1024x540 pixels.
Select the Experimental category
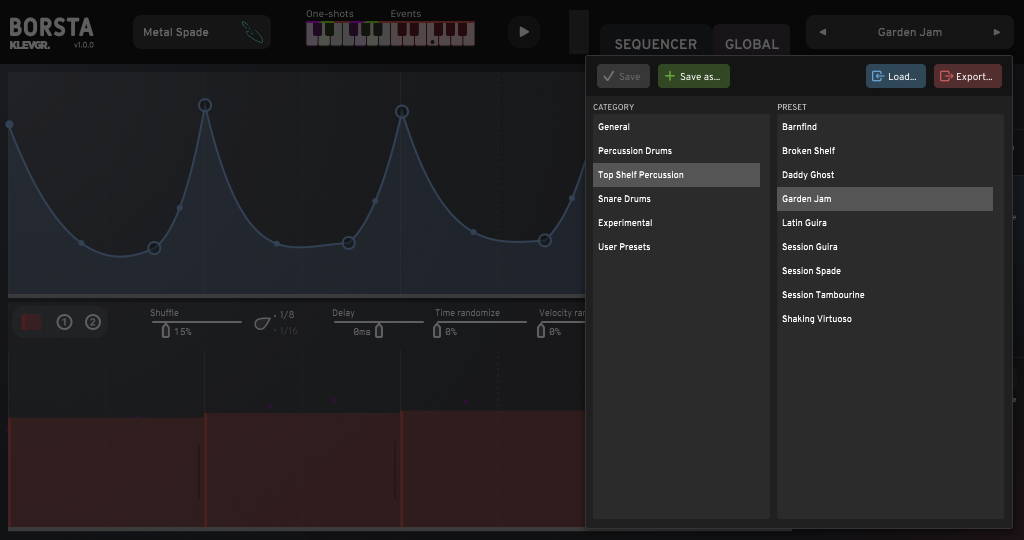coord(676,223)
